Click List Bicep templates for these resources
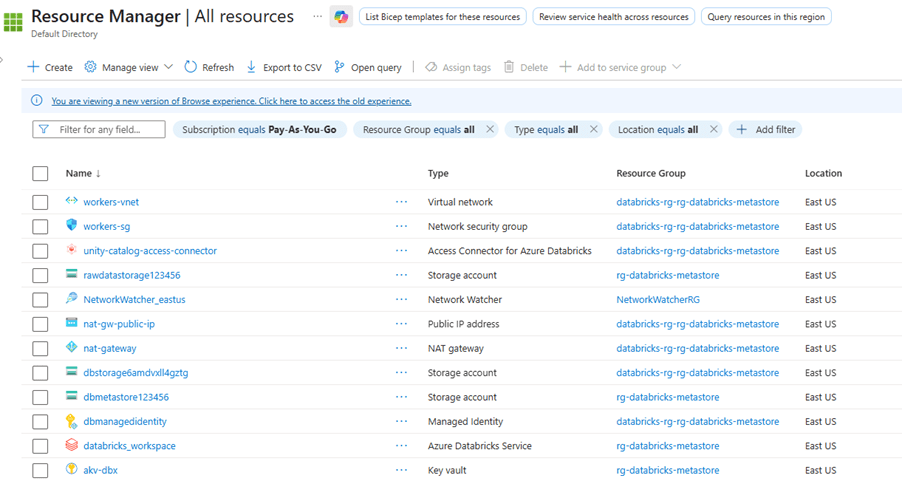 point(442,17)
